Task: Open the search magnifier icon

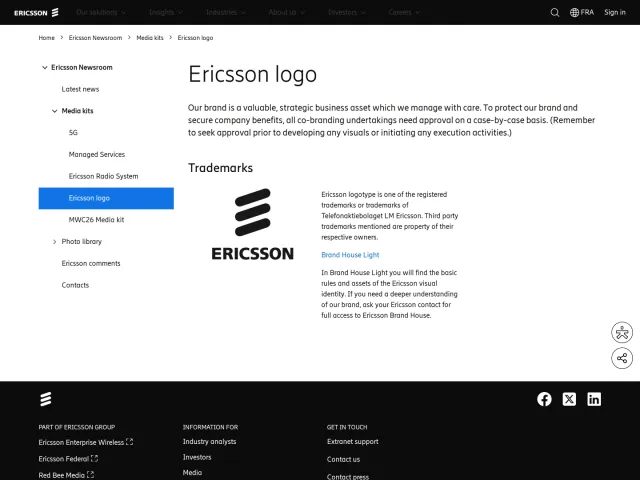Action: pos(555,13)
